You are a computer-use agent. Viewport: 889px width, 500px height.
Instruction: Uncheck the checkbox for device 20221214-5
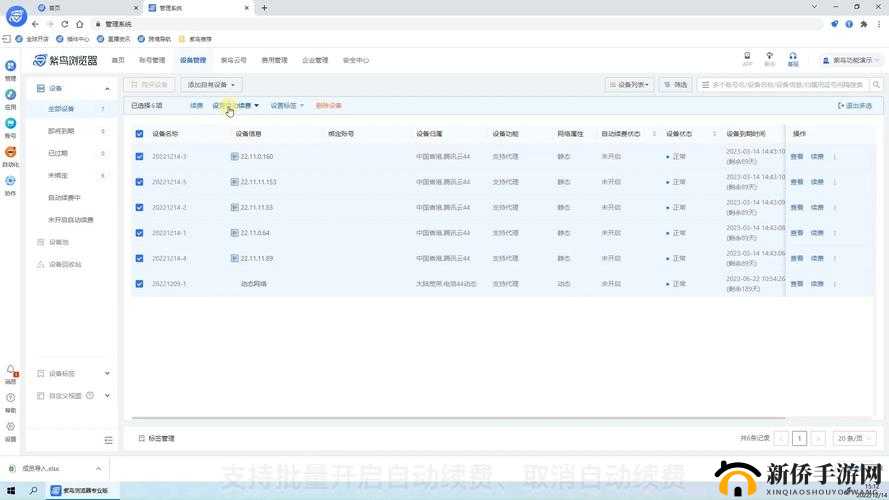click(x=139, y=182)
